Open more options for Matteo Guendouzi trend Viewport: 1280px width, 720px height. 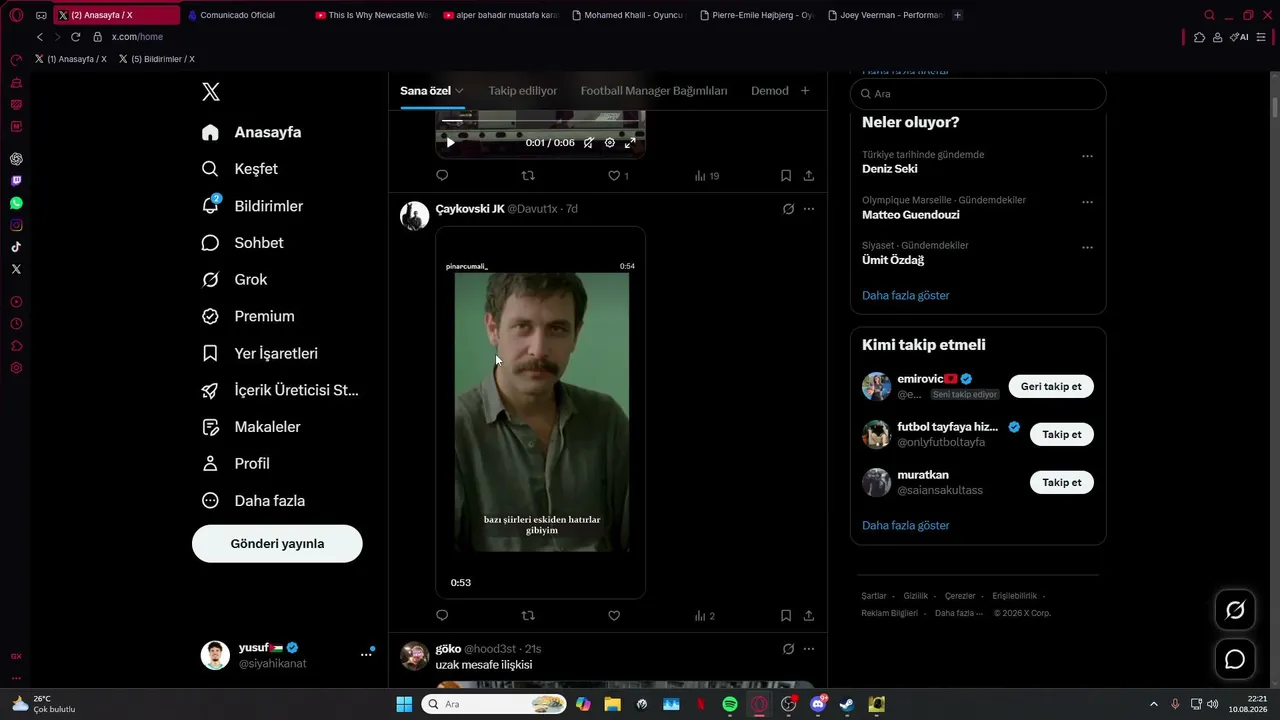1087,202
